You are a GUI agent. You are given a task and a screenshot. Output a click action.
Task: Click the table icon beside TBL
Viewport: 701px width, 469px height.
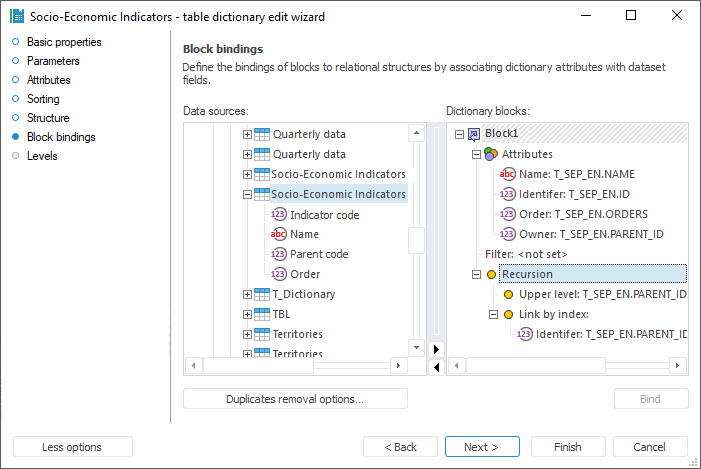pos(262,314)
